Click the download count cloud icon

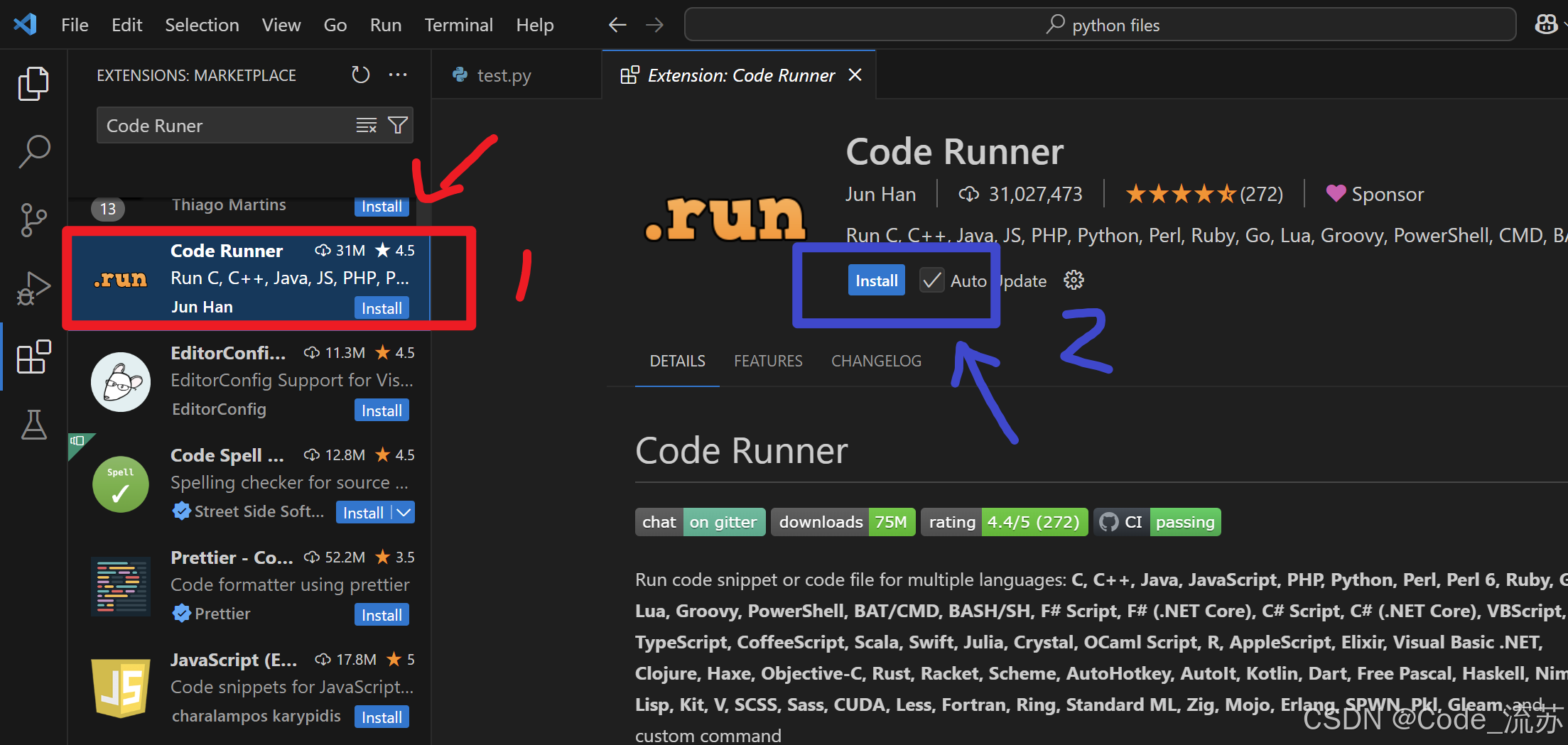(968, 194)
